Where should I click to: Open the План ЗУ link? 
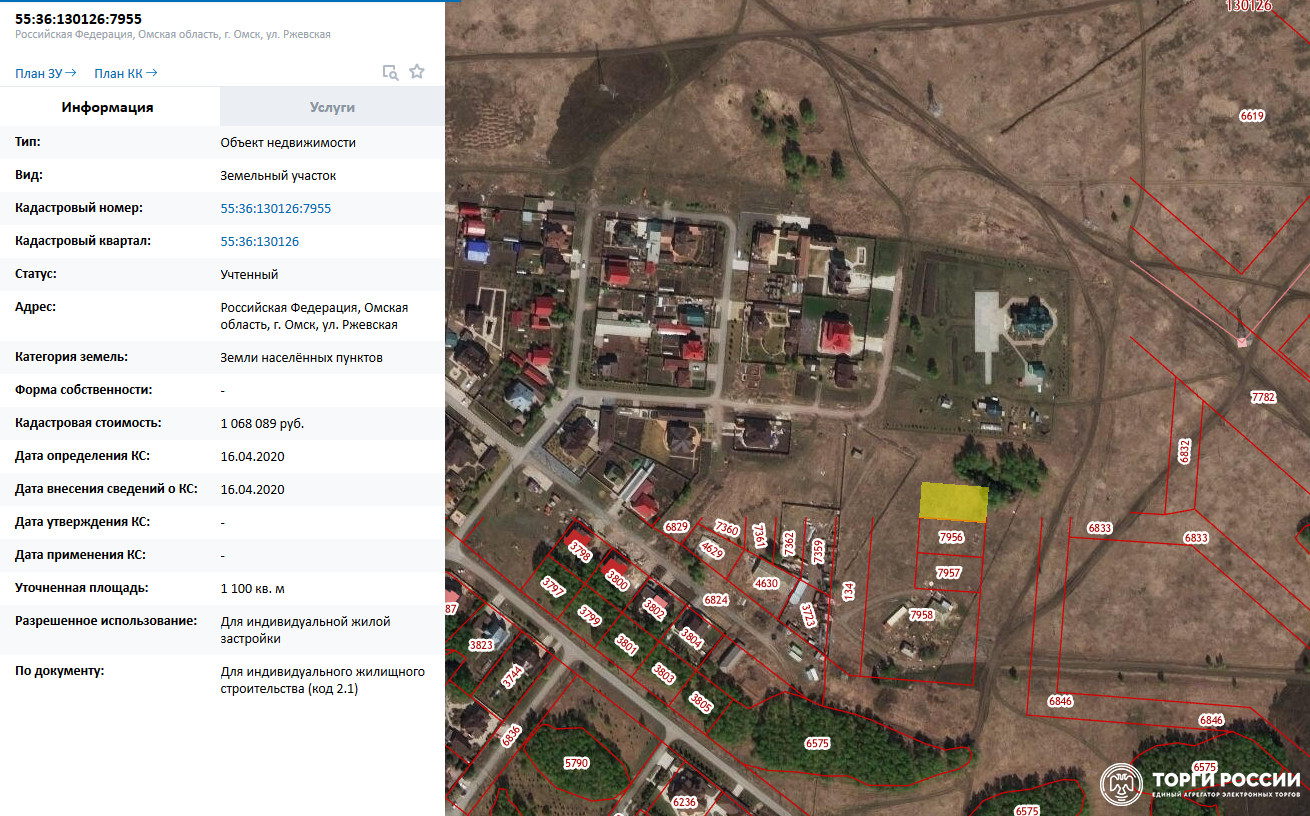46,73
